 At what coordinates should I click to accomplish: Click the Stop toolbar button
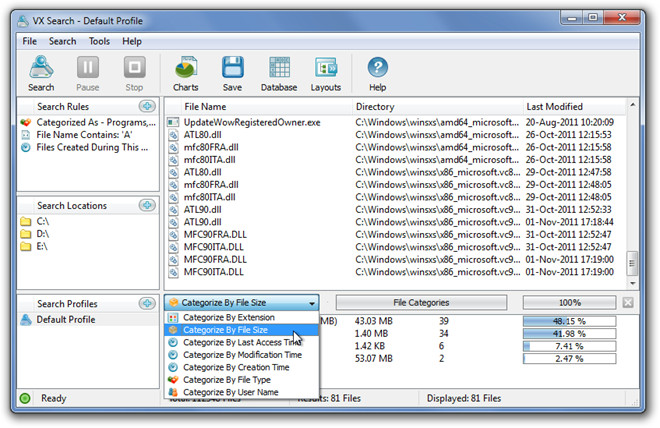(x=134, y=73)
